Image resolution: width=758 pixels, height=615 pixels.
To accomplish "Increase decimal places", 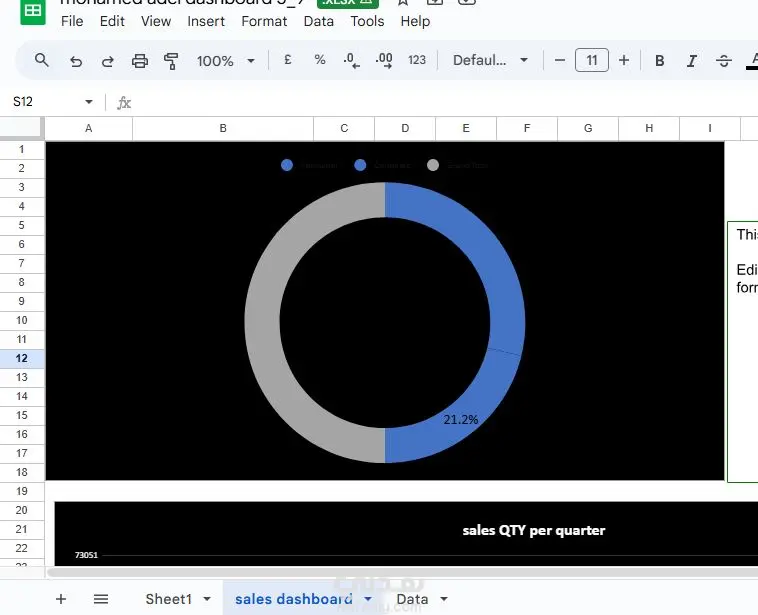I will 384,60.
